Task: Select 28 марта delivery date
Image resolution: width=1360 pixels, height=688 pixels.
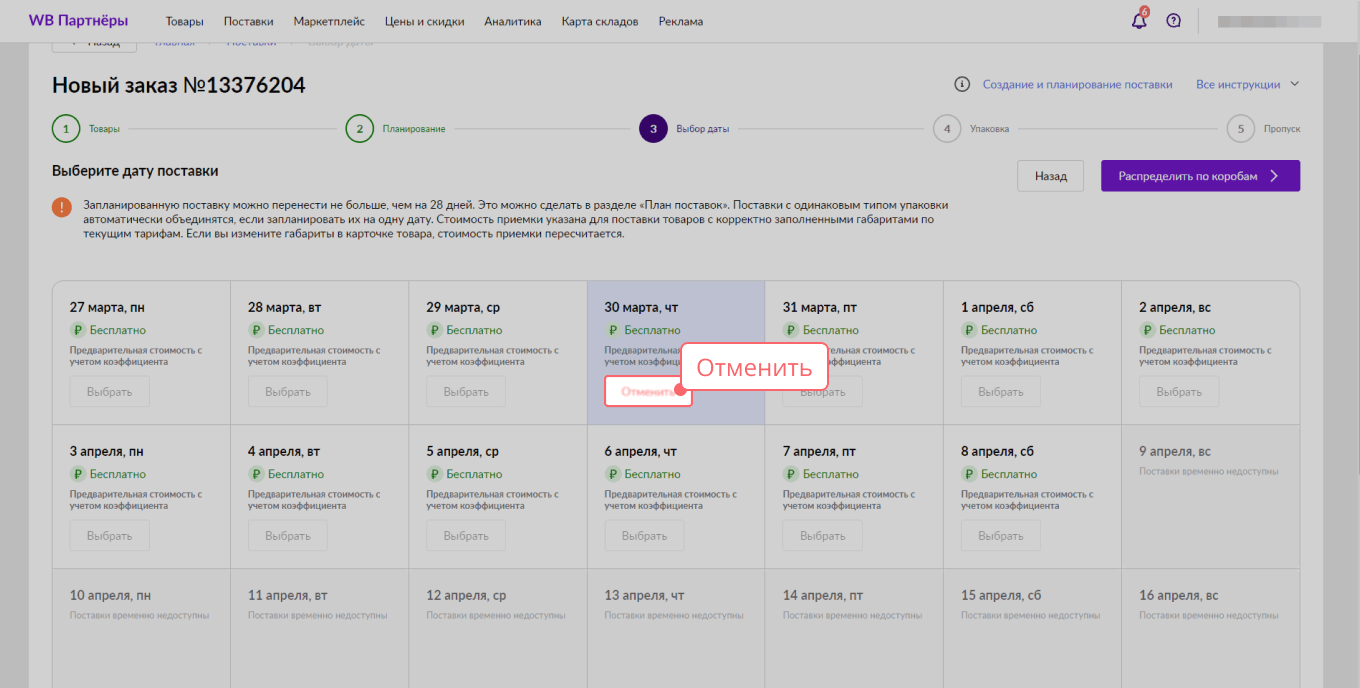Action: (287, 392)
